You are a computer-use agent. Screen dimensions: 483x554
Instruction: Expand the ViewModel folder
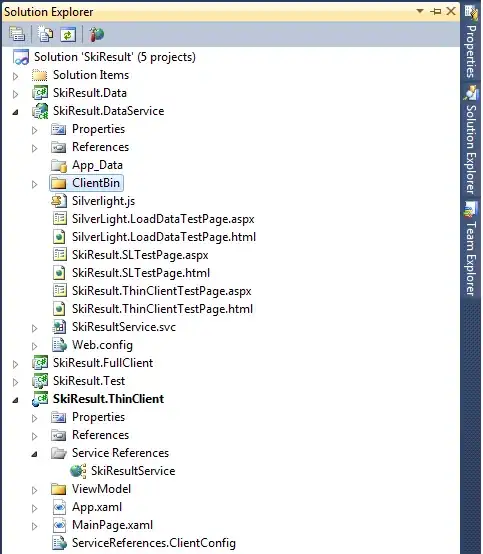coord(34,490)
